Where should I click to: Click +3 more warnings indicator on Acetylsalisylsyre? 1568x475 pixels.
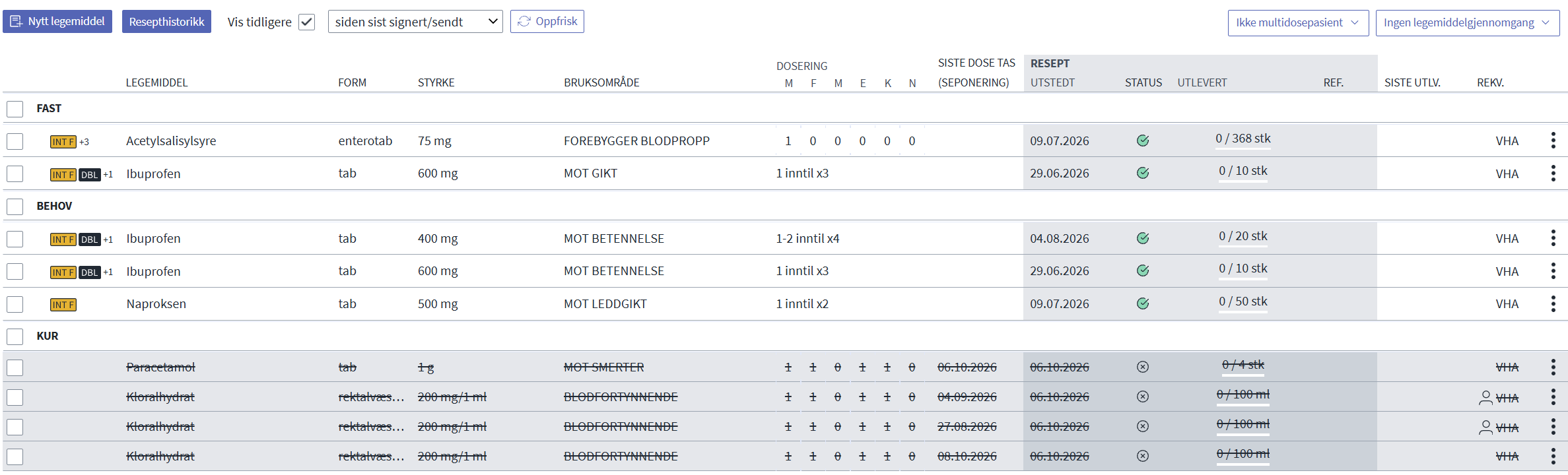click(84, 142)
